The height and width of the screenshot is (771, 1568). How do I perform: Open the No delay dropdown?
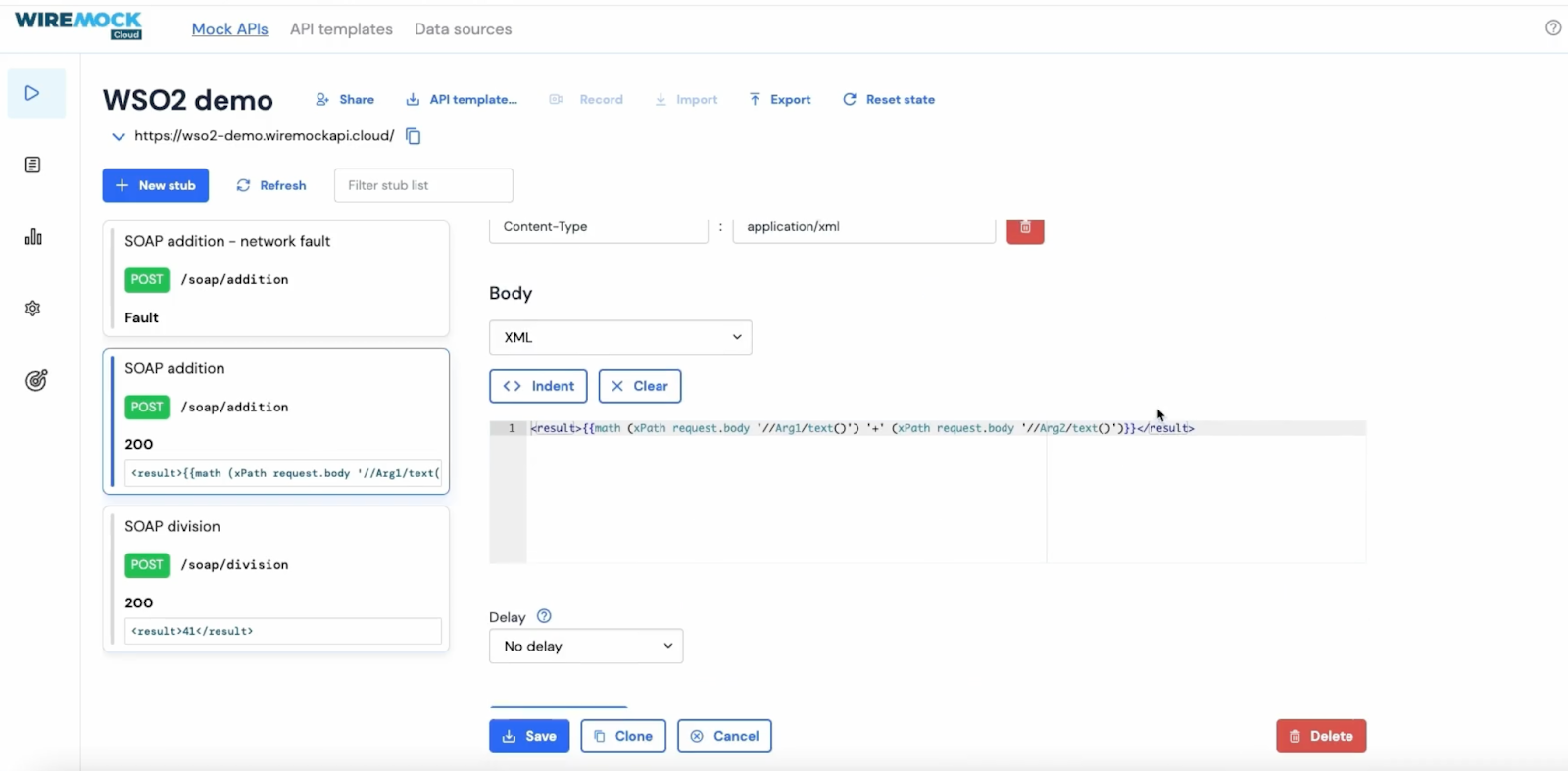point(586,646)
